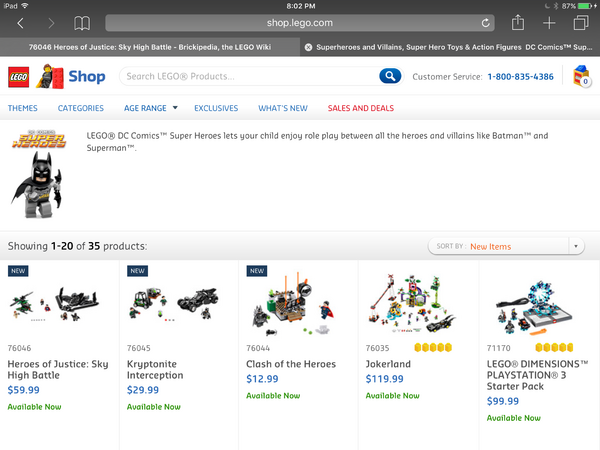Open the Safari bookmarks book icon
This screenshot has height=450, width=600.
pos(82,23)
